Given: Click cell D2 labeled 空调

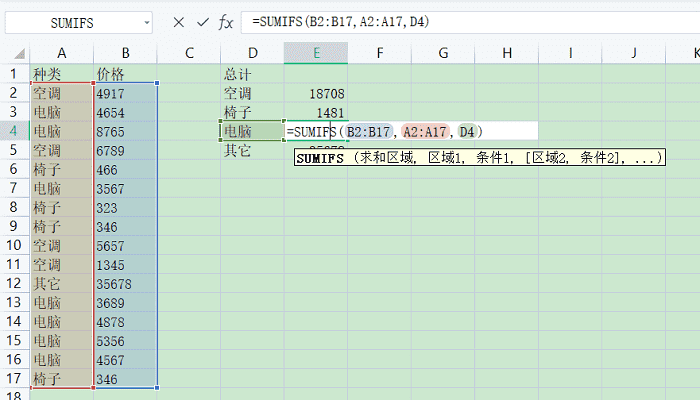Looking at the screenshot, I should (251, 93).
